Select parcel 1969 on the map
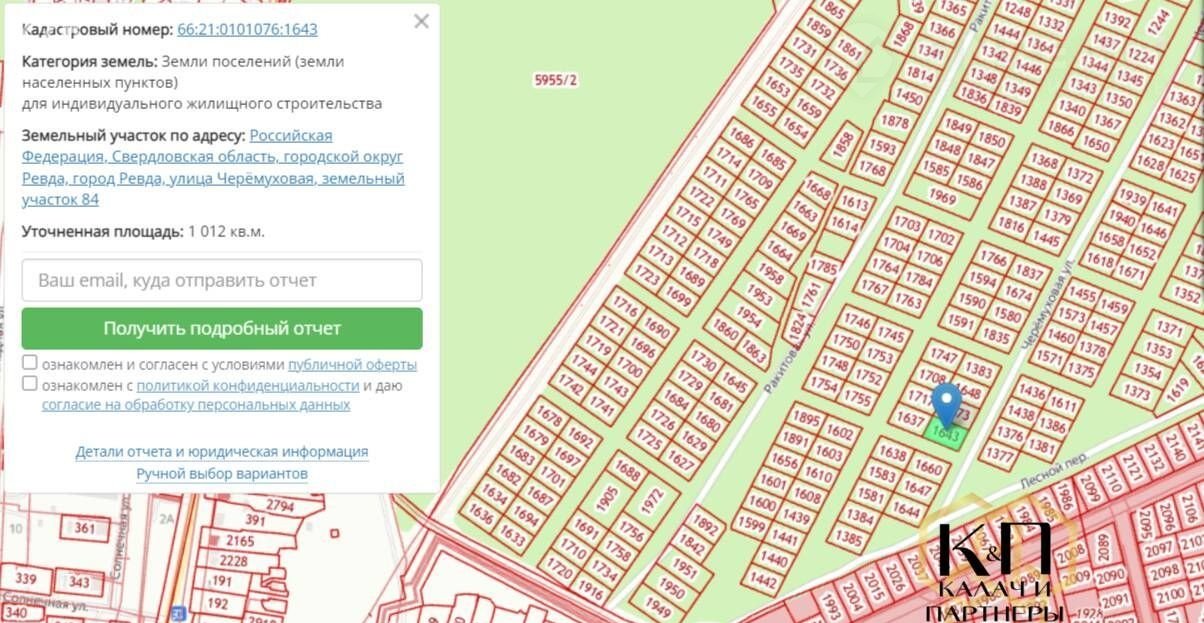Image resolution: width=1204 pixels, height=623 pixels. [x=943, y=197]
